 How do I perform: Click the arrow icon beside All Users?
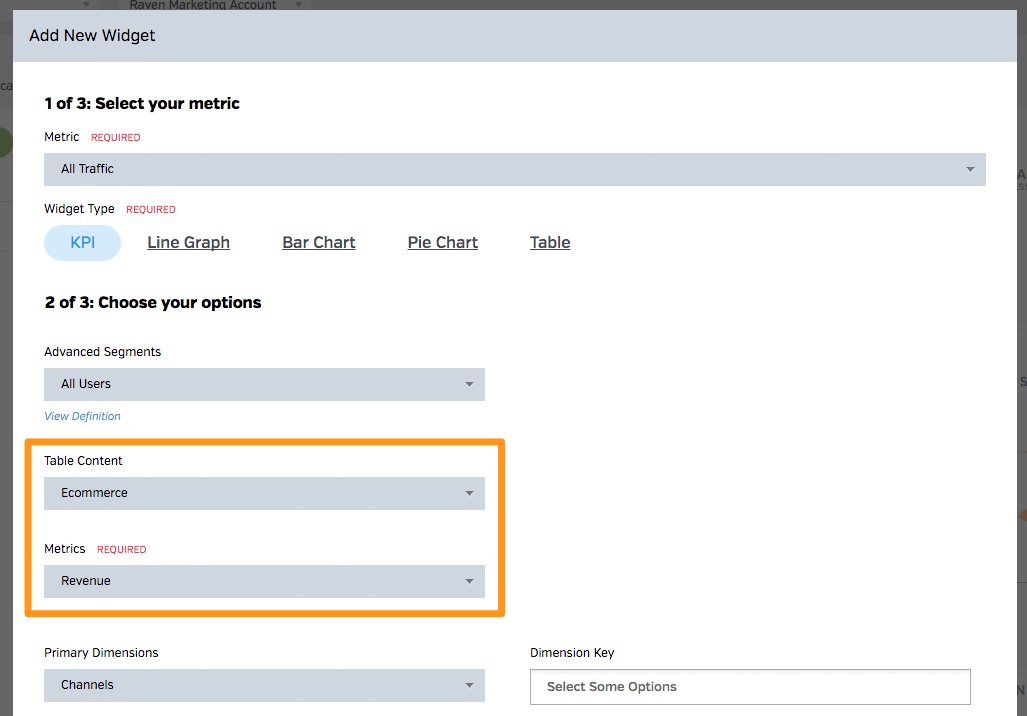(469, 384)
